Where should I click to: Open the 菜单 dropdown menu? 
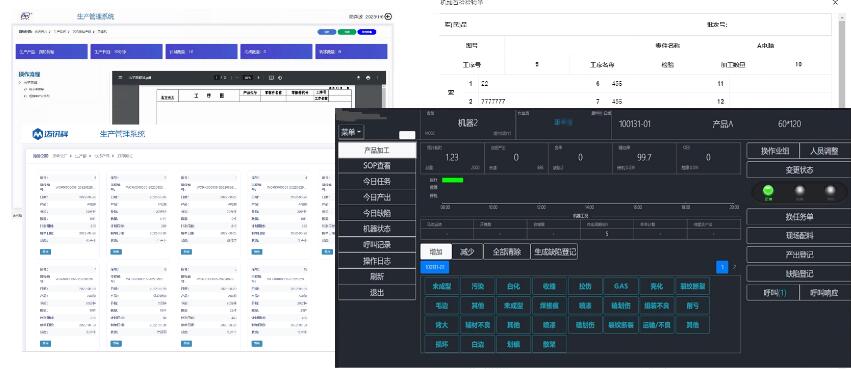coord(351,132)
